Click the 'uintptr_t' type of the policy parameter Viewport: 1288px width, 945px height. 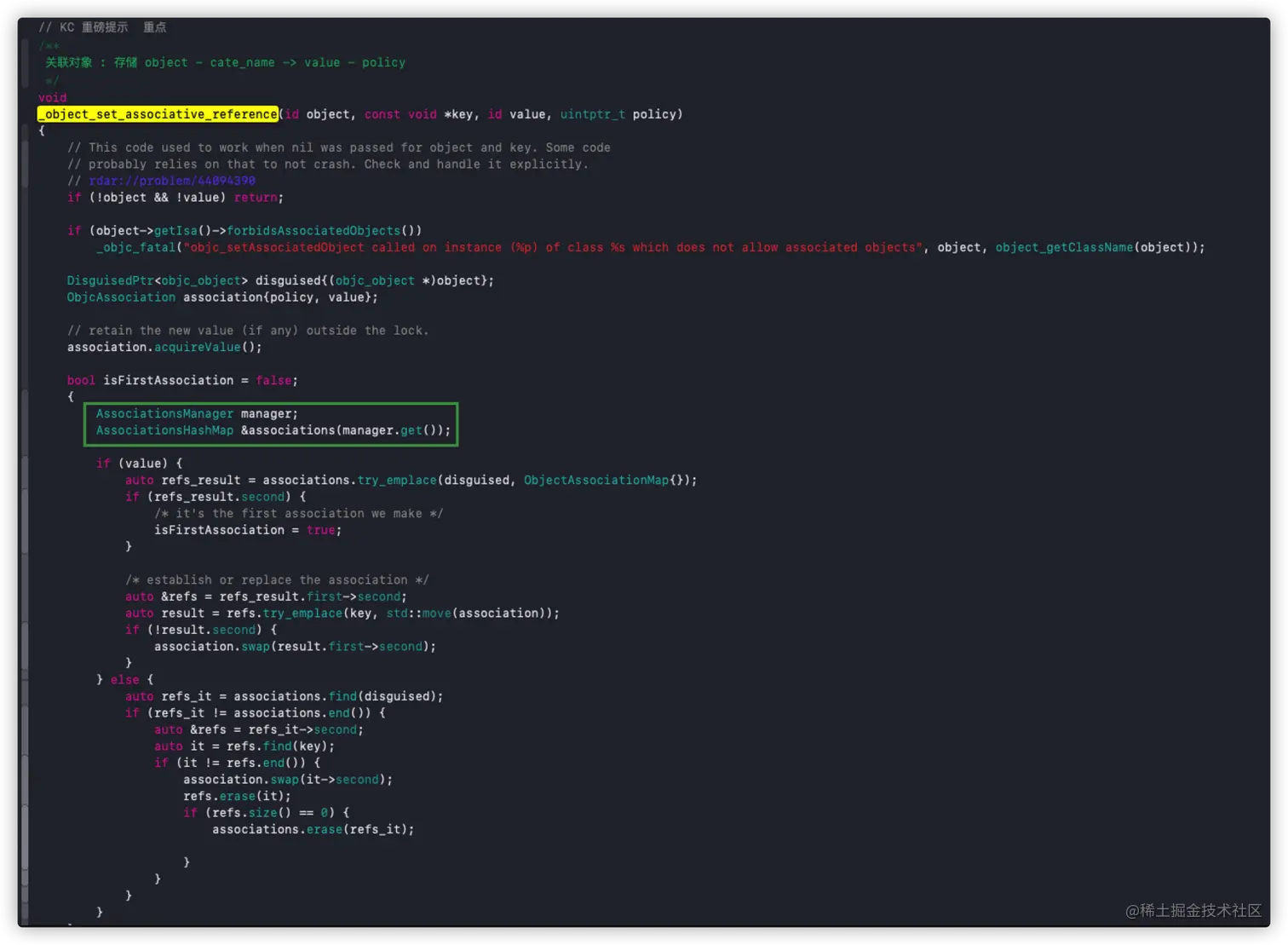tap(592, 114)
